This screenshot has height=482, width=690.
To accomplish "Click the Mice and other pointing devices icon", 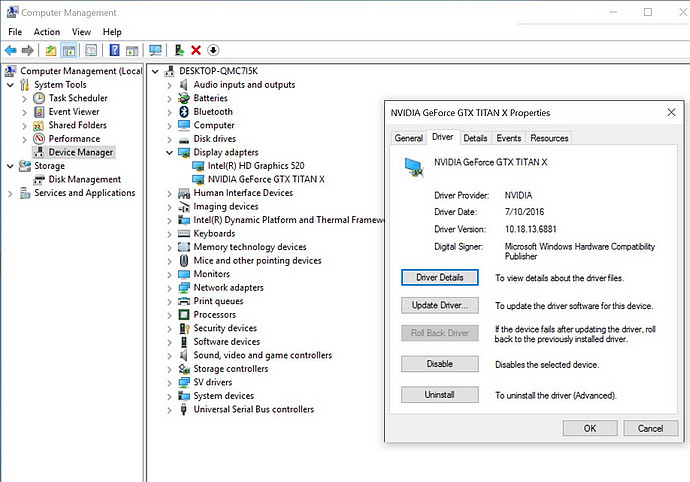I will [x=184, y=261].
